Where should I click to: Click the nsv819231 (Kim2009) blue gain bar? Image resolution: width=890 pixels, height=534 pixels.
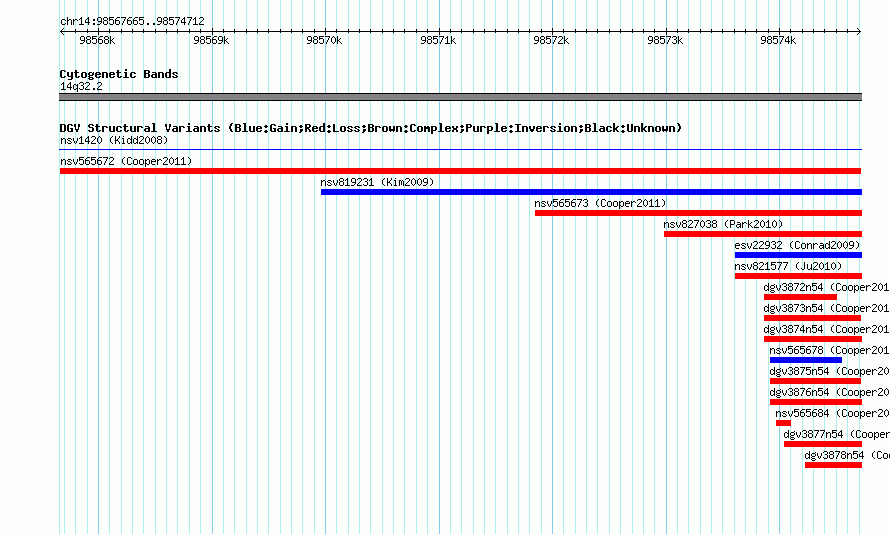pyautogui.click(x=591, y=192)
